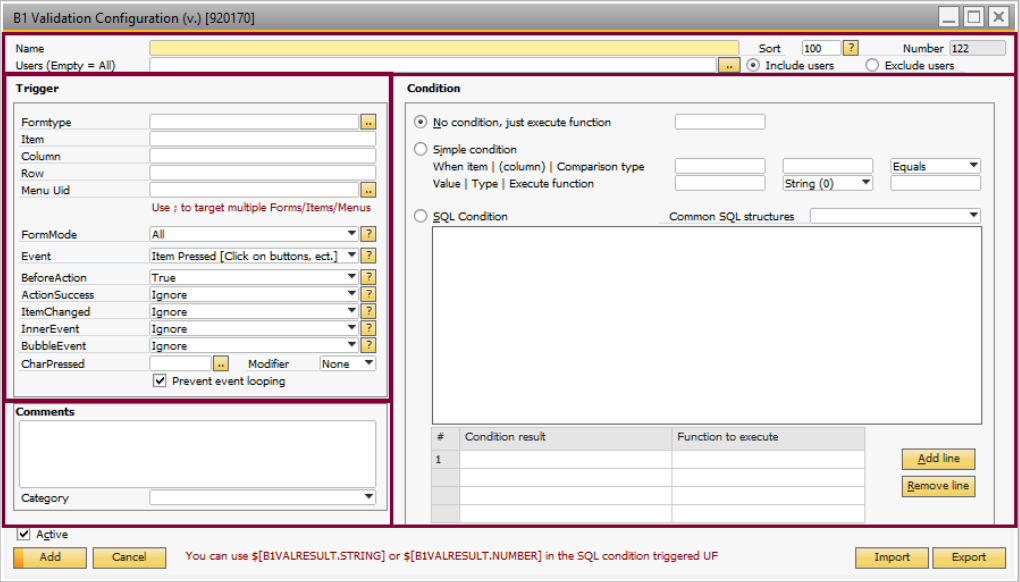
Task: Click the Menu Uid input field
Action: [x=254, y=191]
